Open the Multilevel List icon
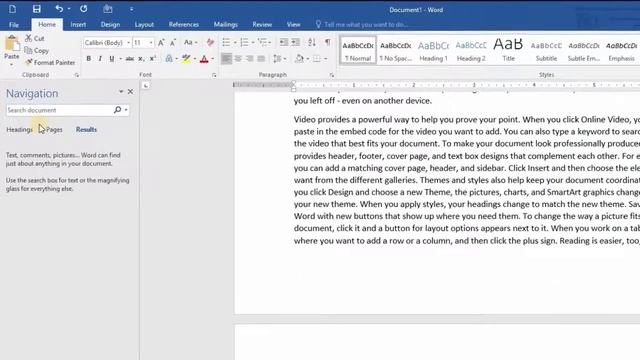640x360 pixels. tap(262, 42)
